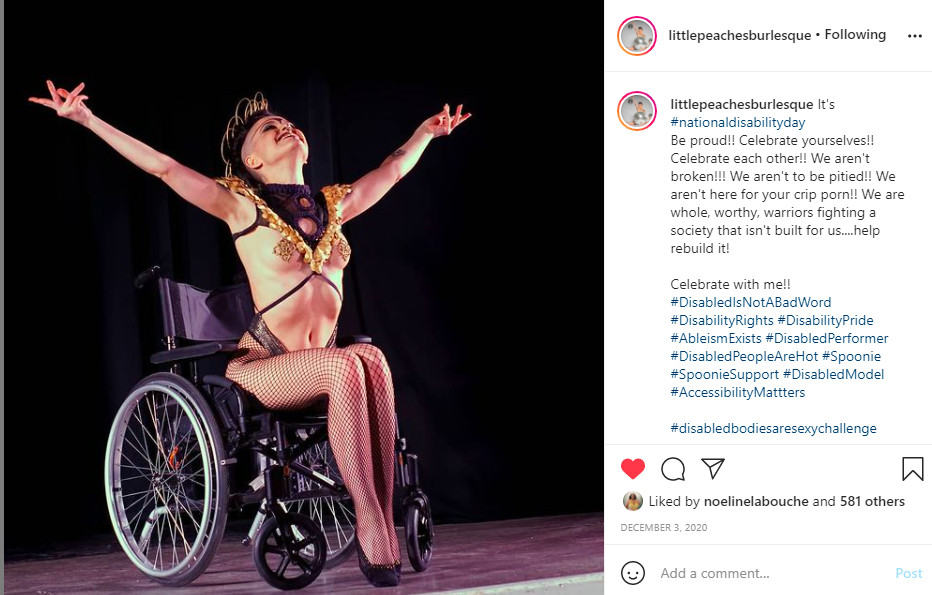
Task: Open the #DisabilityPride hashtag
Action: [x=826, y=320]
